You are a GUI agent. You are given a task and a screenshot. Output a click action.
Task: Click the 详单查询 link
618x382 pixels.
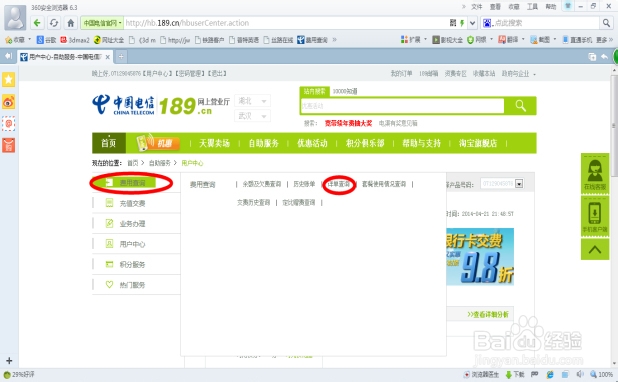(339, 184)
